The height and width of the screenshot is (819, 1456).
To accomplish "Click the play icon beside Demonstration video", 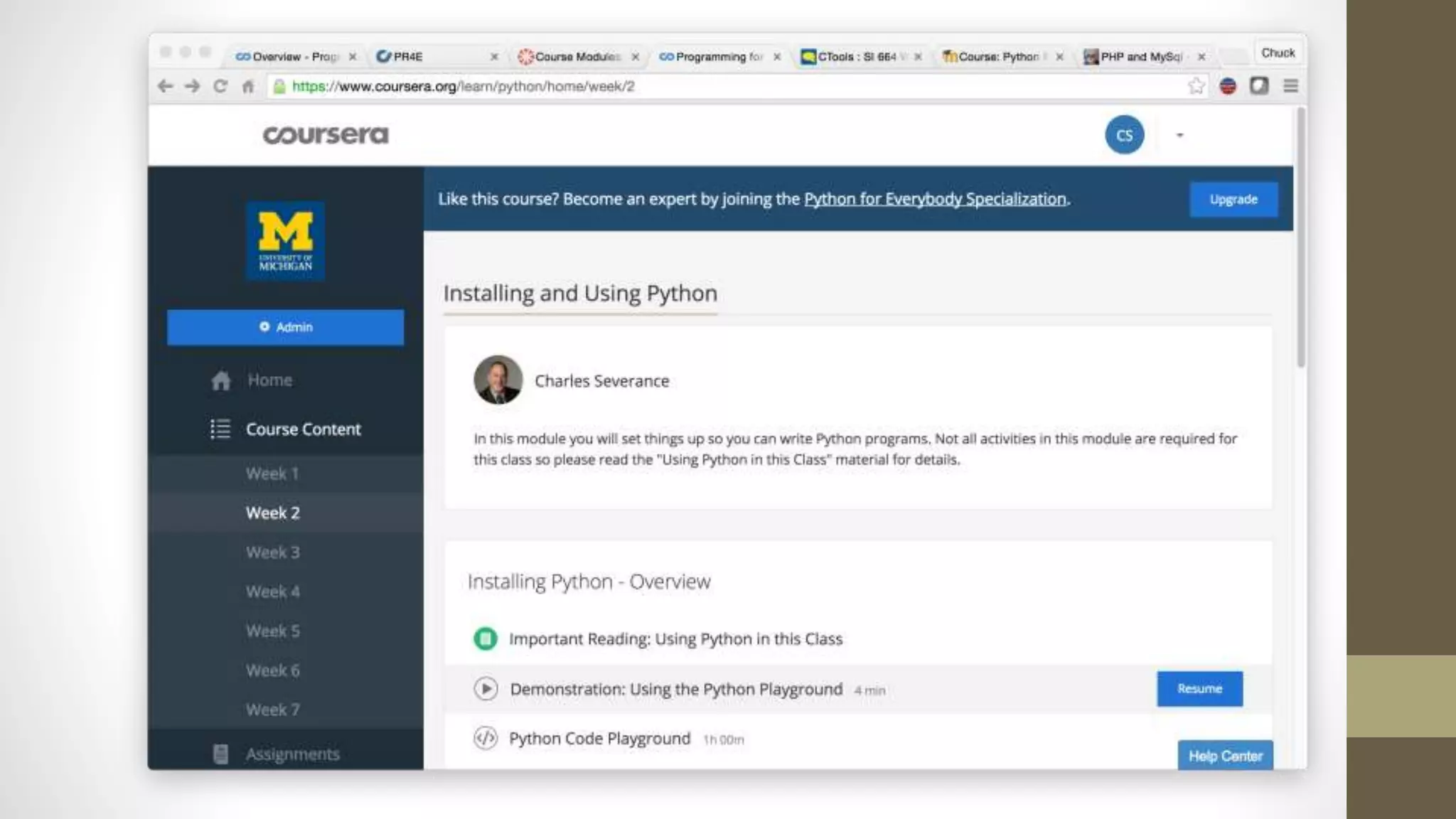I will tap(486, 689).
